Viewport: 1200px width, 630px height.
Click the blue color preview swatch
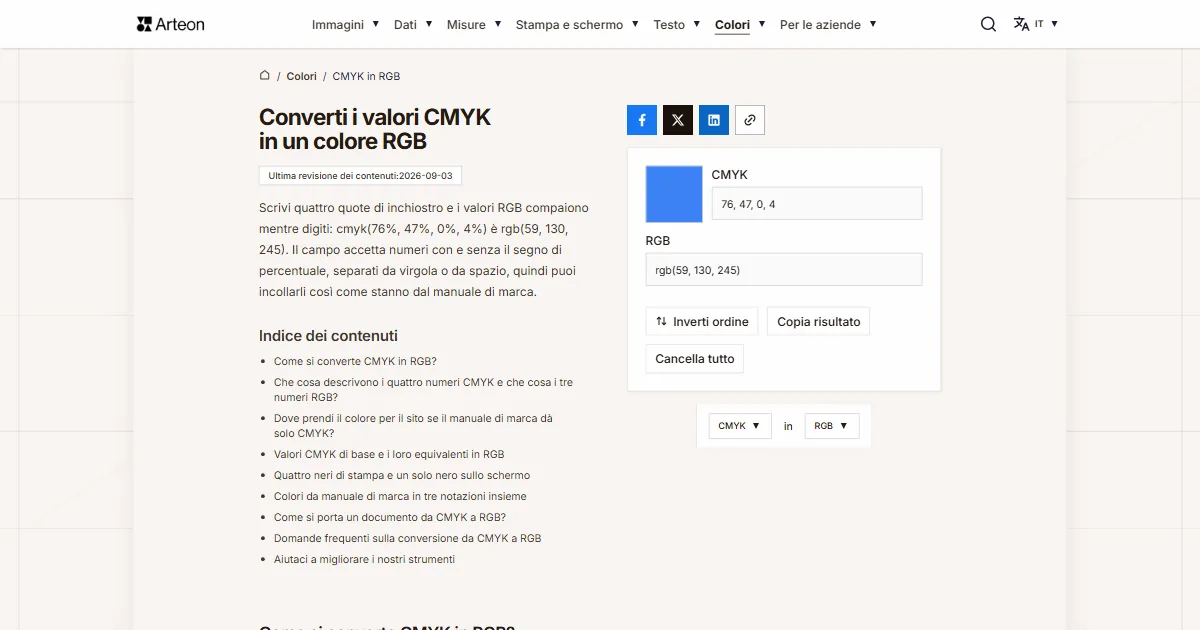(675, 194)
